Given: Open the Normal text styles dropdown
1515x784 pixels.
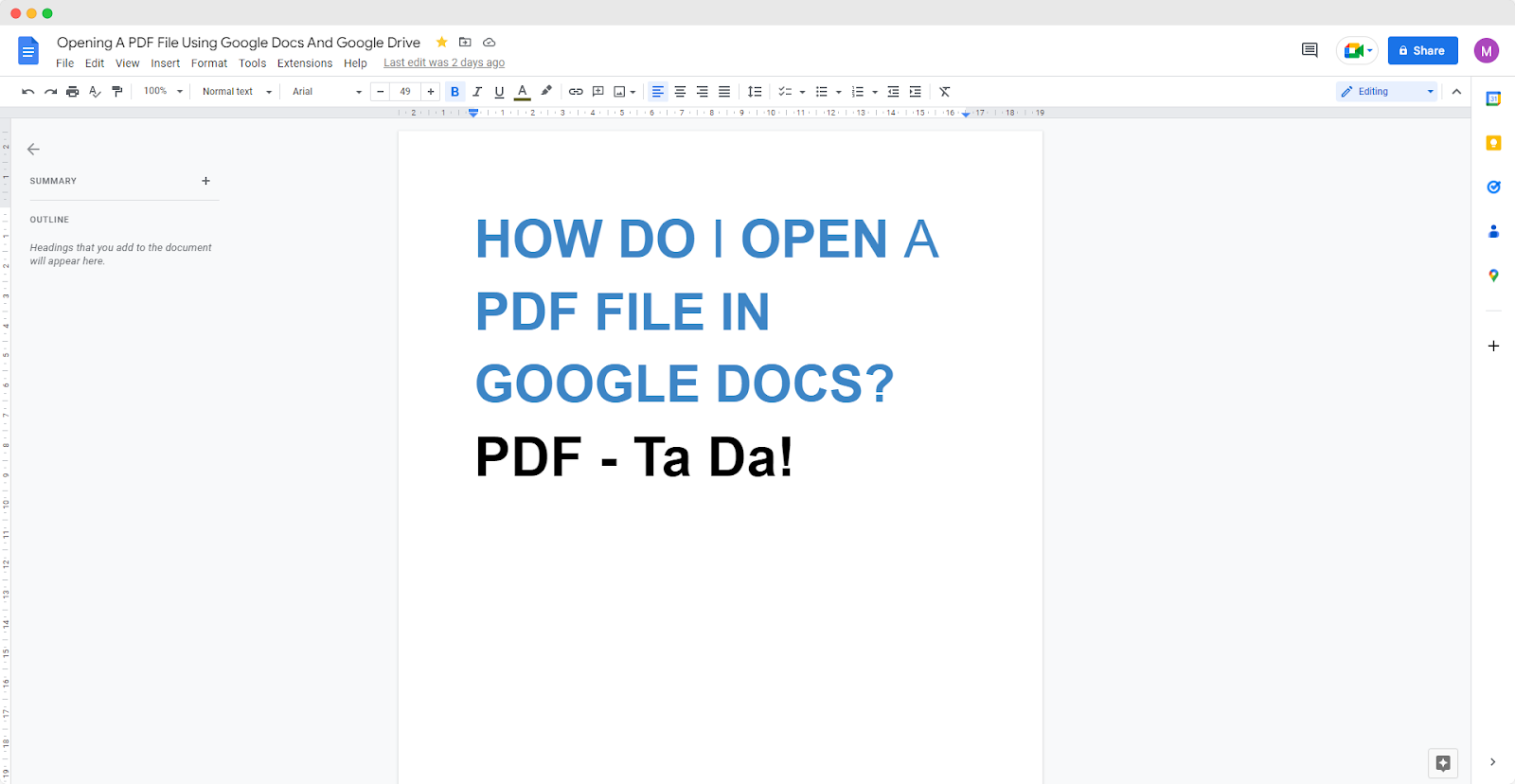Looking at the screenshot, I should point(237,92).
